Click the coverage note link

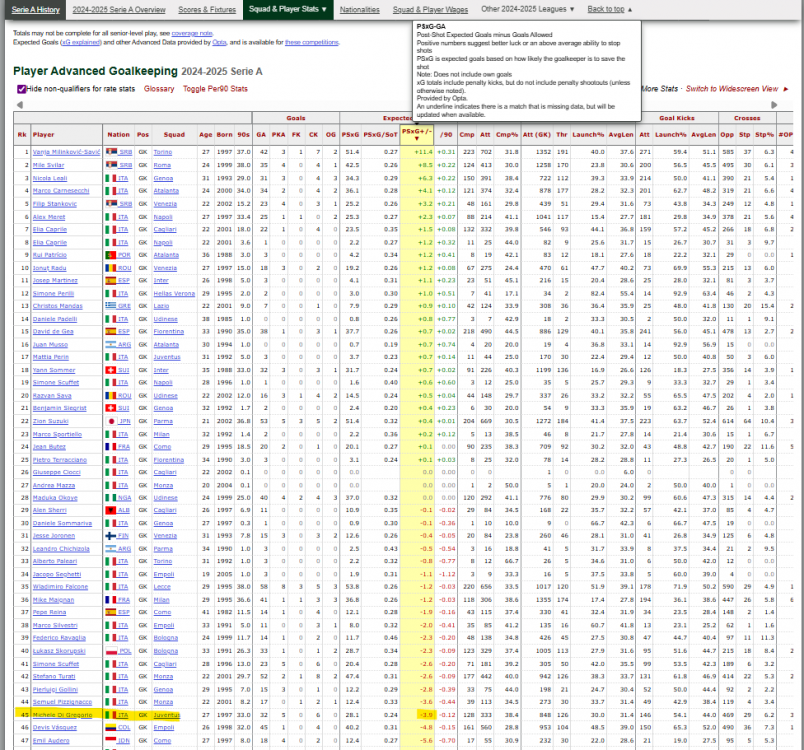(192, 33)
